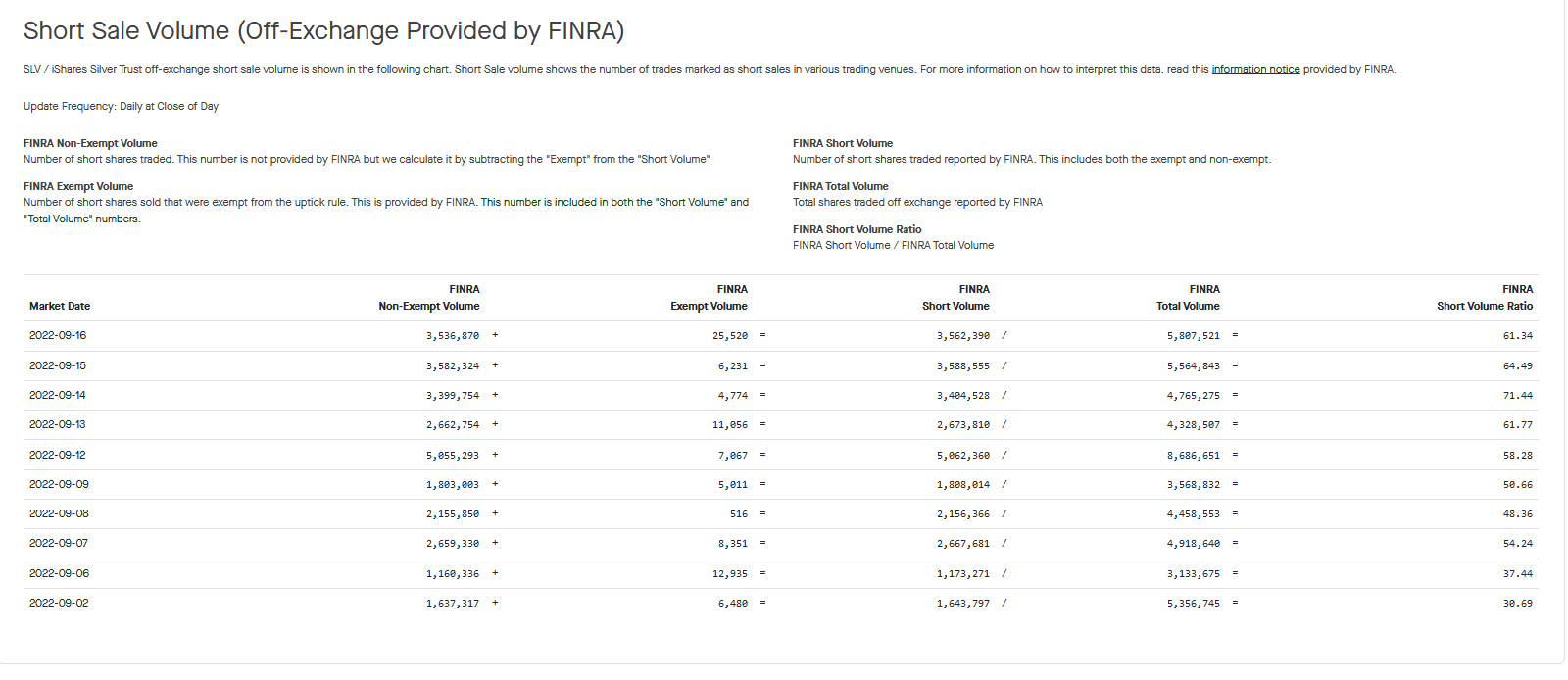Click total volume value 5,807,521
Image resolution: width=1568 pixels, height=680 pixels.
click(1194, 336)
